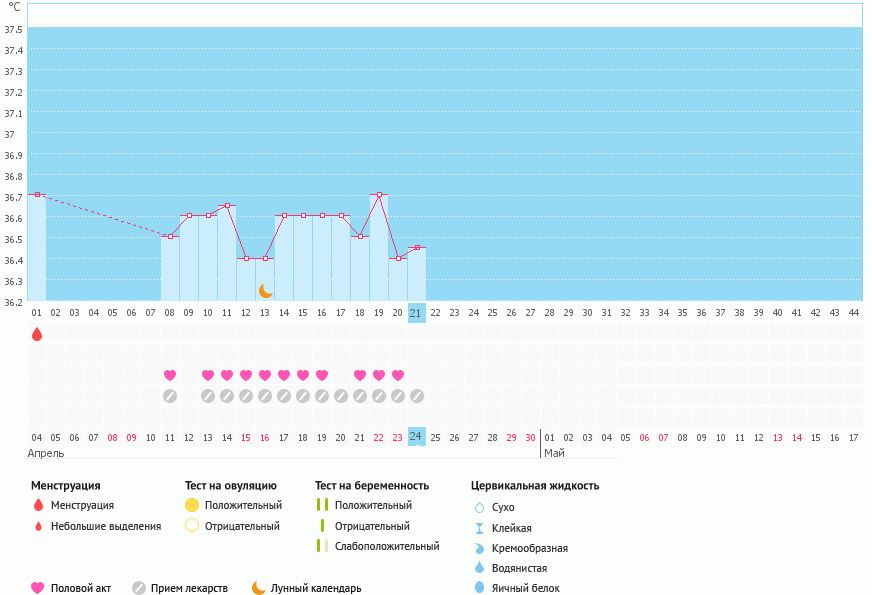Screen dimensions: 872x595
Task: Click the green Положительный pregnancy test legend icon
Action: [x=322, y=505]
